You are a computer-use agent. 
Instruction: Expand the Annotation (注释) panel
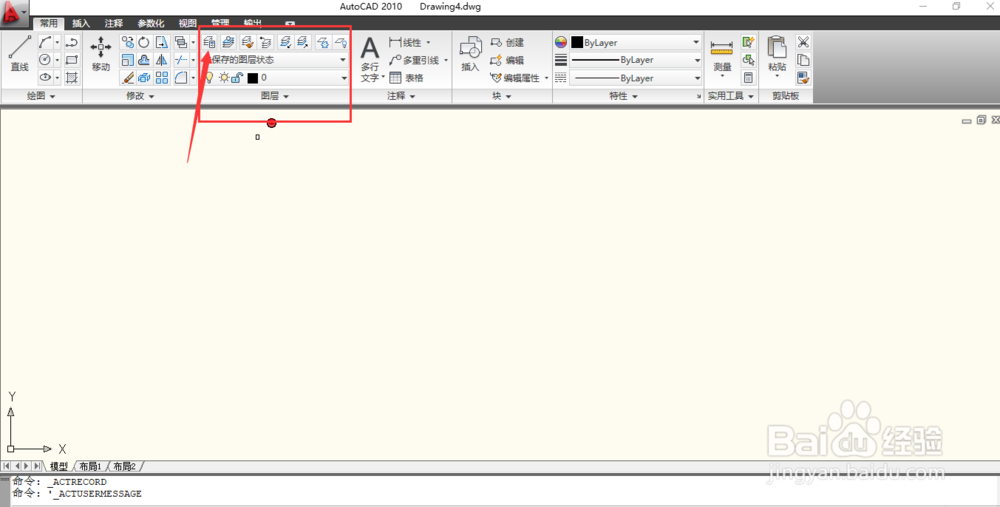(401, 96)
